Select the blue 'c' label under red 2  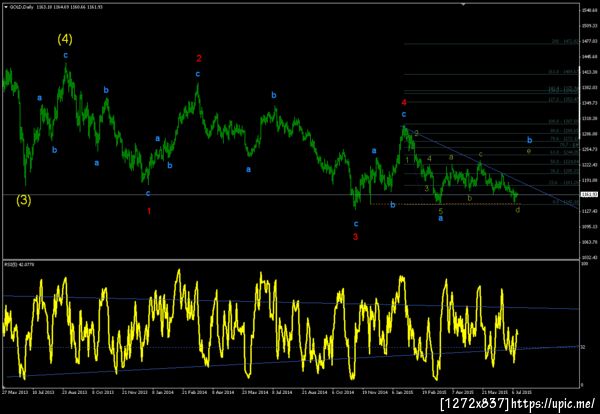[x=198, y=74]
